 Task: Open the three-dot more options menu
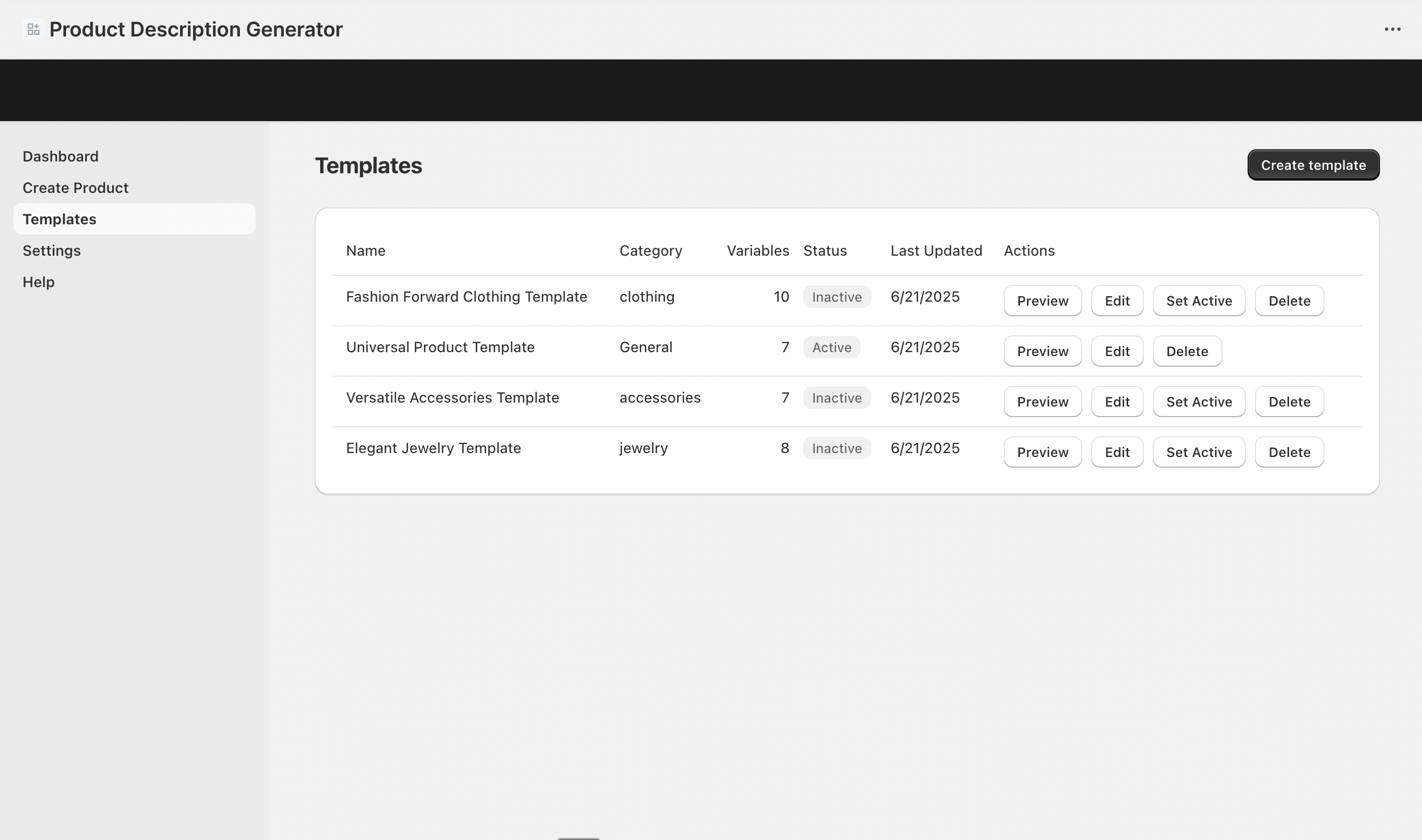tap(1392, 29)
